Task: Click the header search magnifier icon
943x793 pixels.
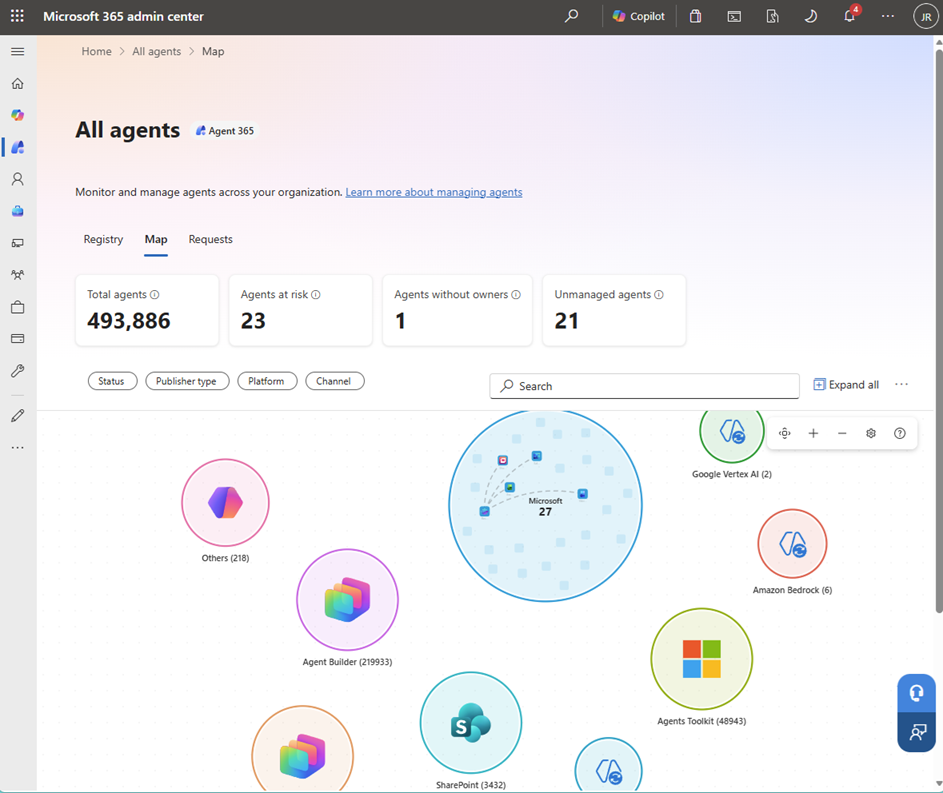Action: tap(571, 16)
